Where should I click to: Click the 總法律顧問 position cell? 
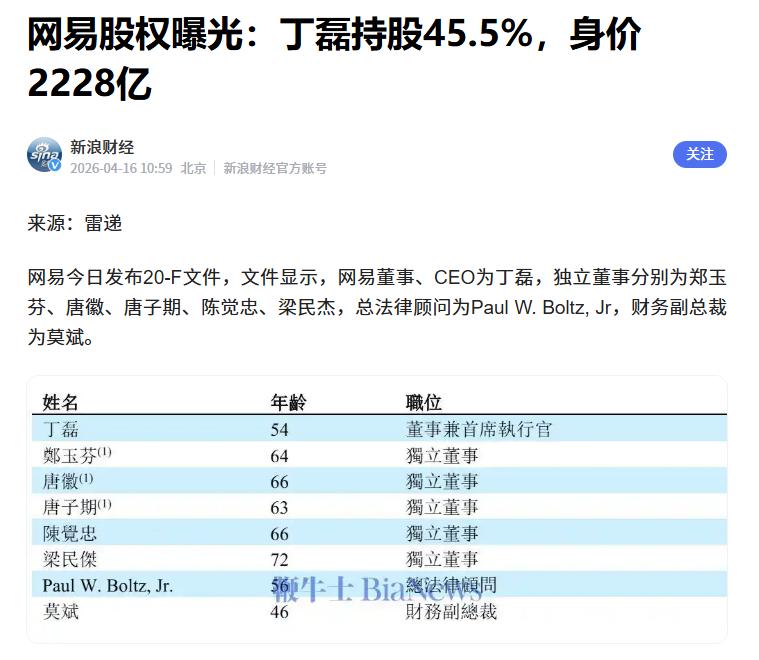[x=451, y=585]
